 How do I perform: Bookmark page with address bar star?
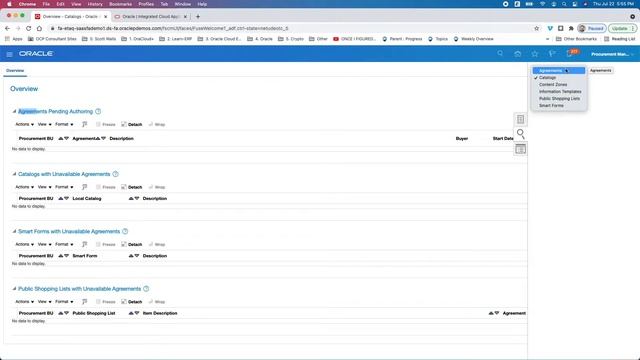pos(536,29)
